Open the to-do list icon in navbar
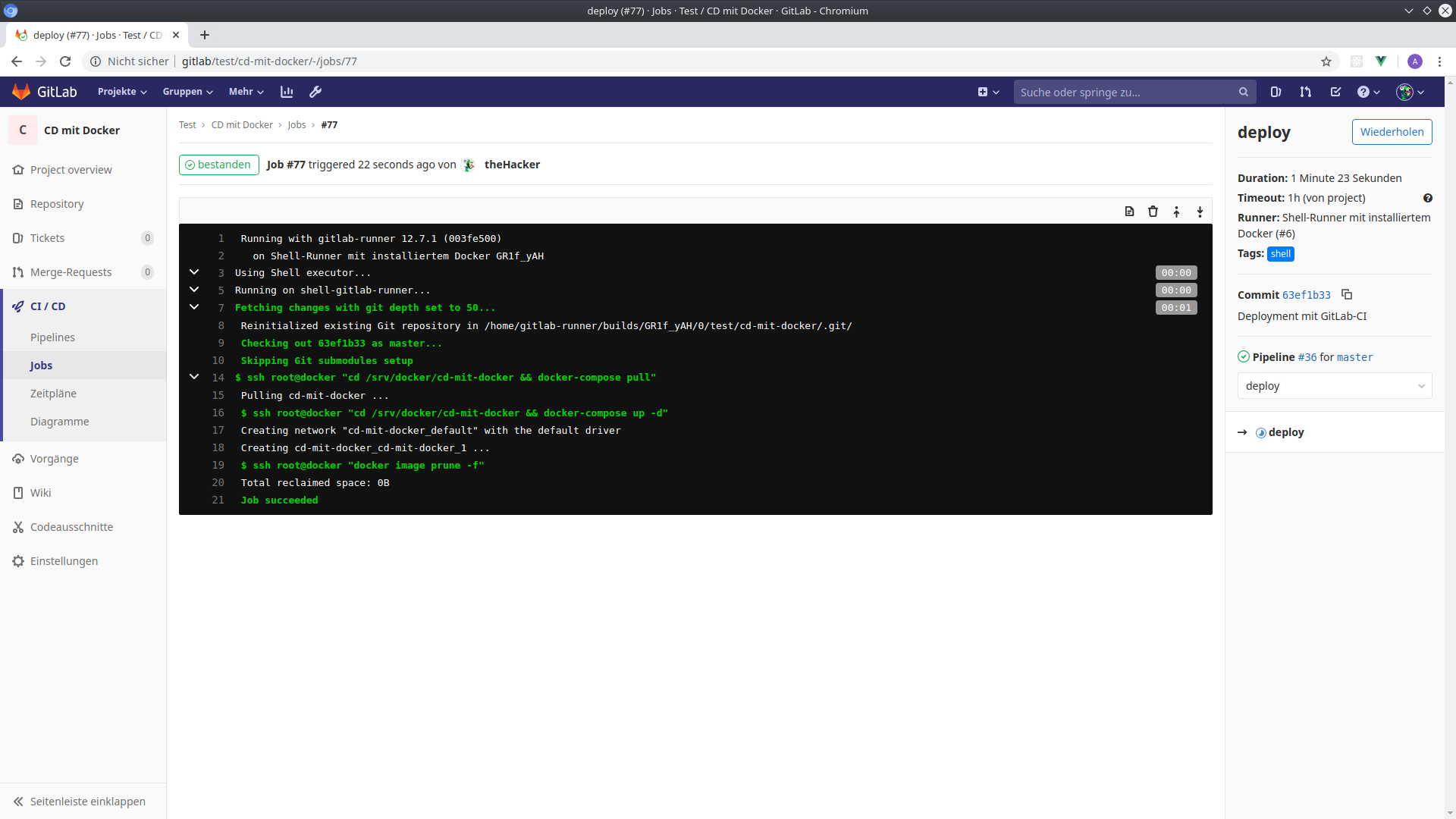Viewport: 1456px width, 819px height. coord(1335,92)
